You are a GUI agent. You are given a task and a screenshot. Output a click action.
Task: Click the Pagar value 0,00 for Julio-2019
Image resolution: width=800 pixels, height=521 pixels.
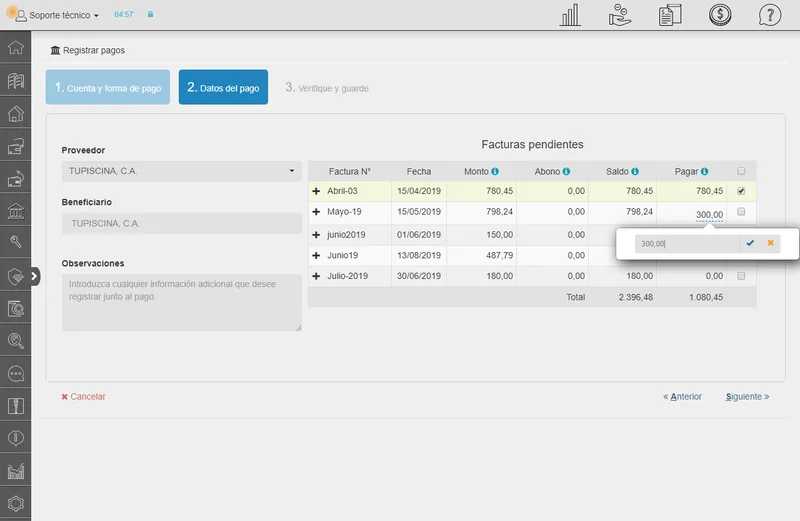tap(714, 276)
